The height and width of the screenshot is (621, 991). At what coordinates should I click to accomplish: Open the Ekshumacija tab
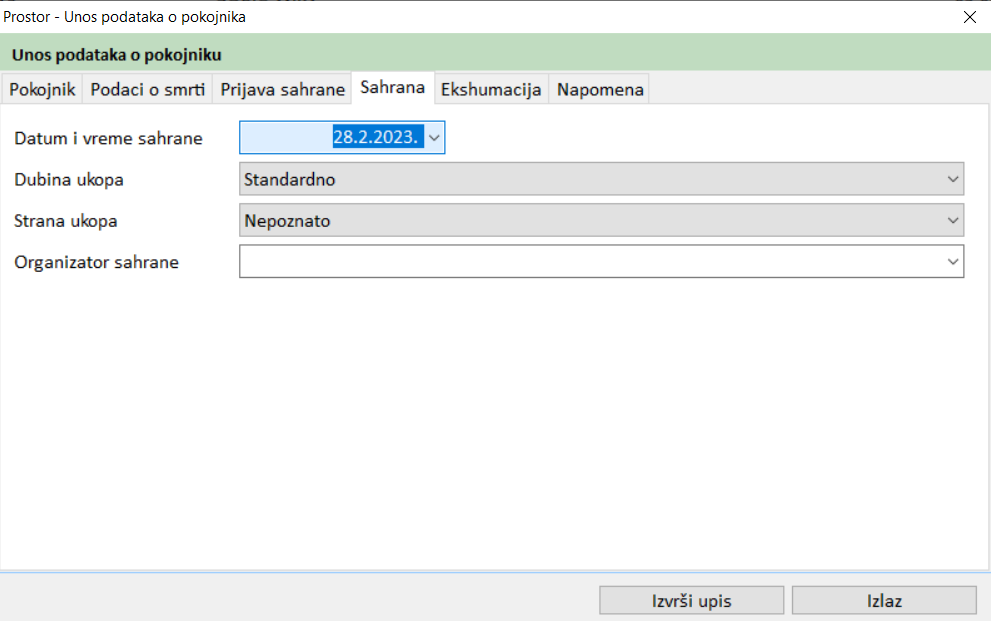(x=491, y=89)
